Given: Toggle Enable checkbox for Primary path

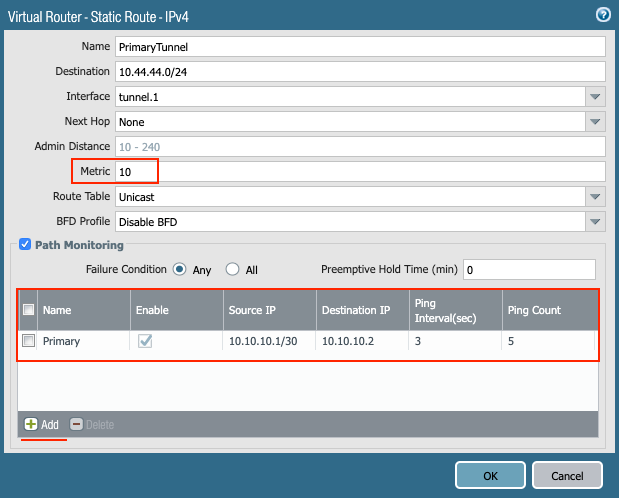Looking at the screenshot, I should pos(145,340).
